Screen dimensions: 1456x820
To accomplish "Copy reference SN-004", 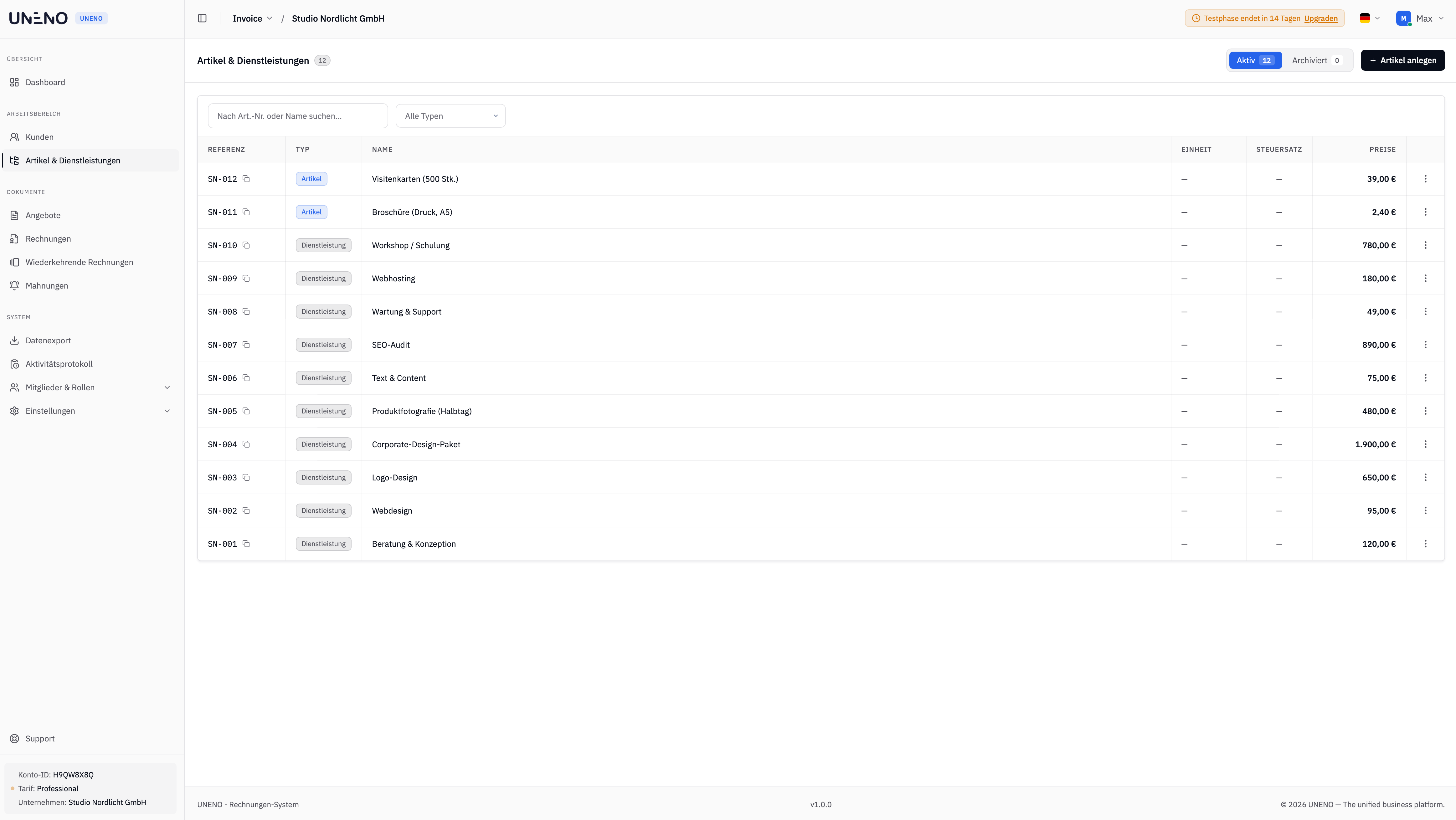I will click(246, 444).
